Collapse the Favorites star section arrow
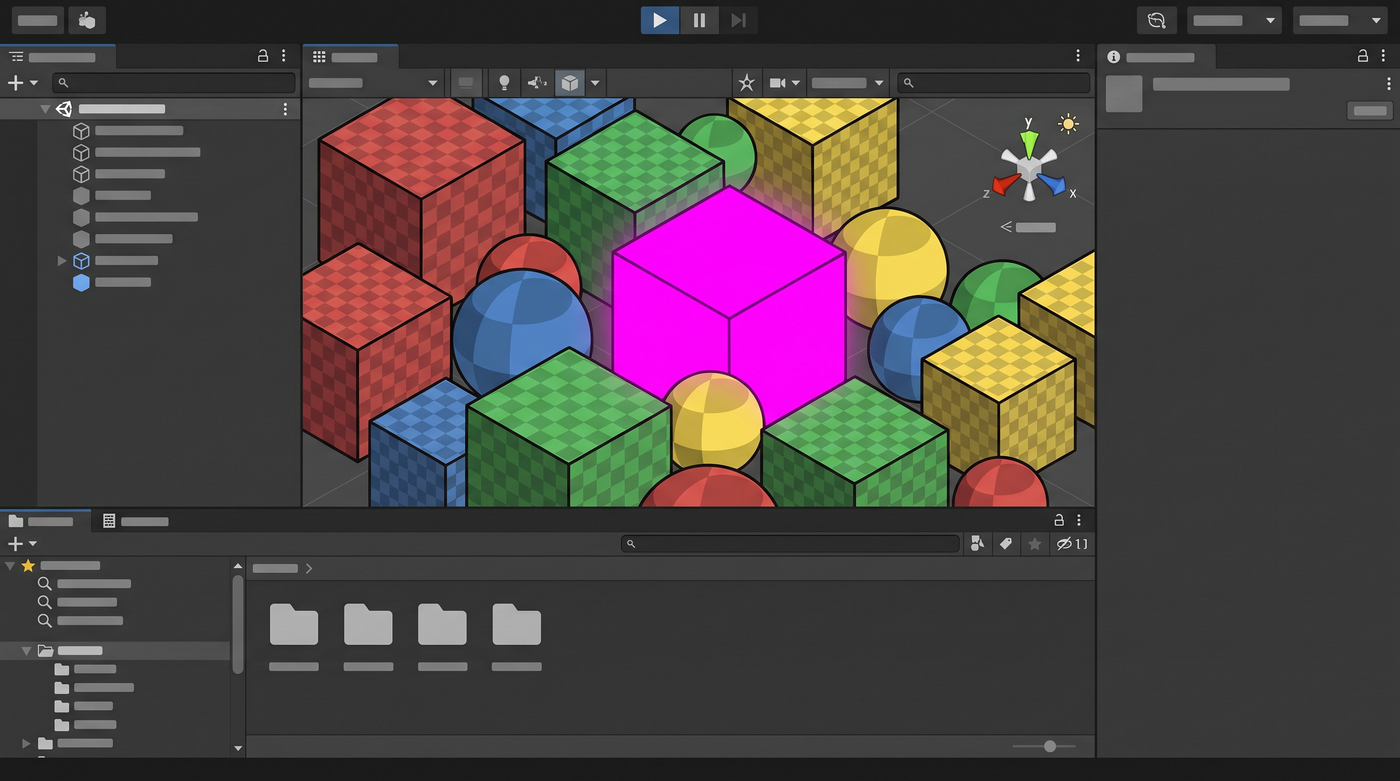1400x781 pixels. point(10,566)
